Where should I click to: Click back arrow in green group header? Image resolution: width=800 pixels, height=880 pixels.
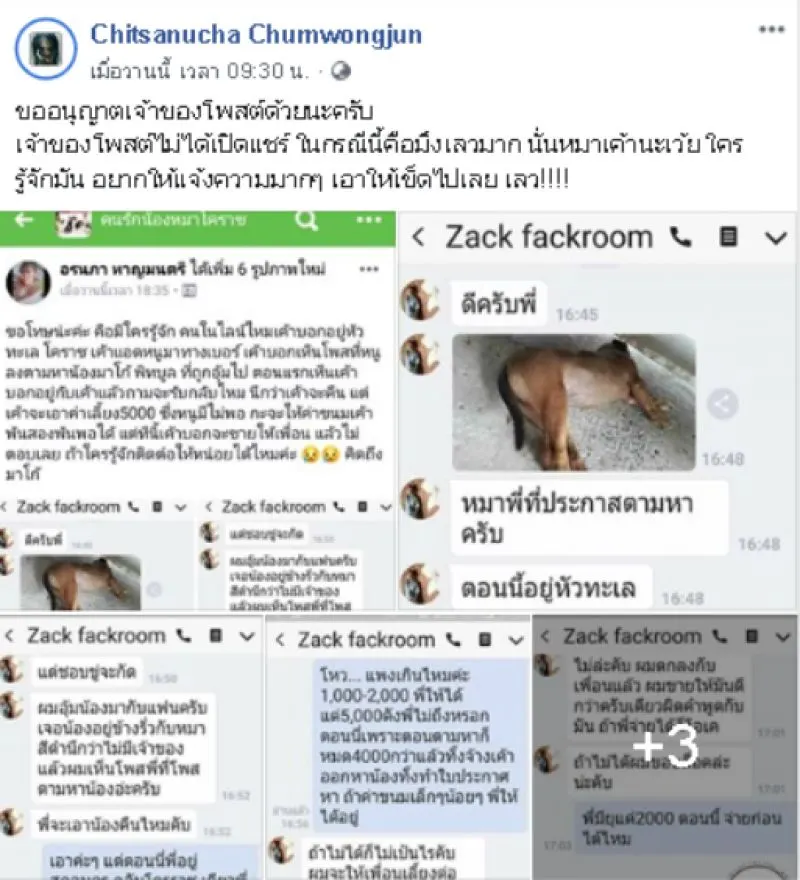pyautogui.click(x=24, y=221)
